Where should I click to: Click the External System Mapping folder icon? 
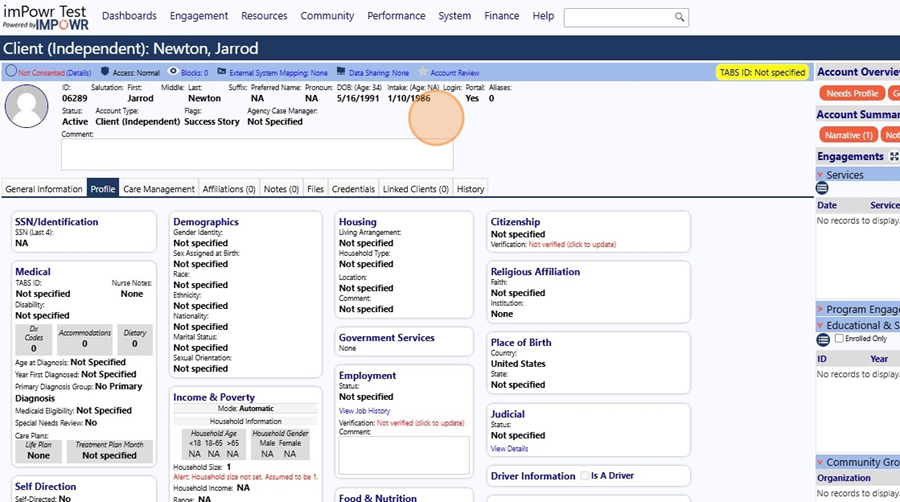pos(222,72)
